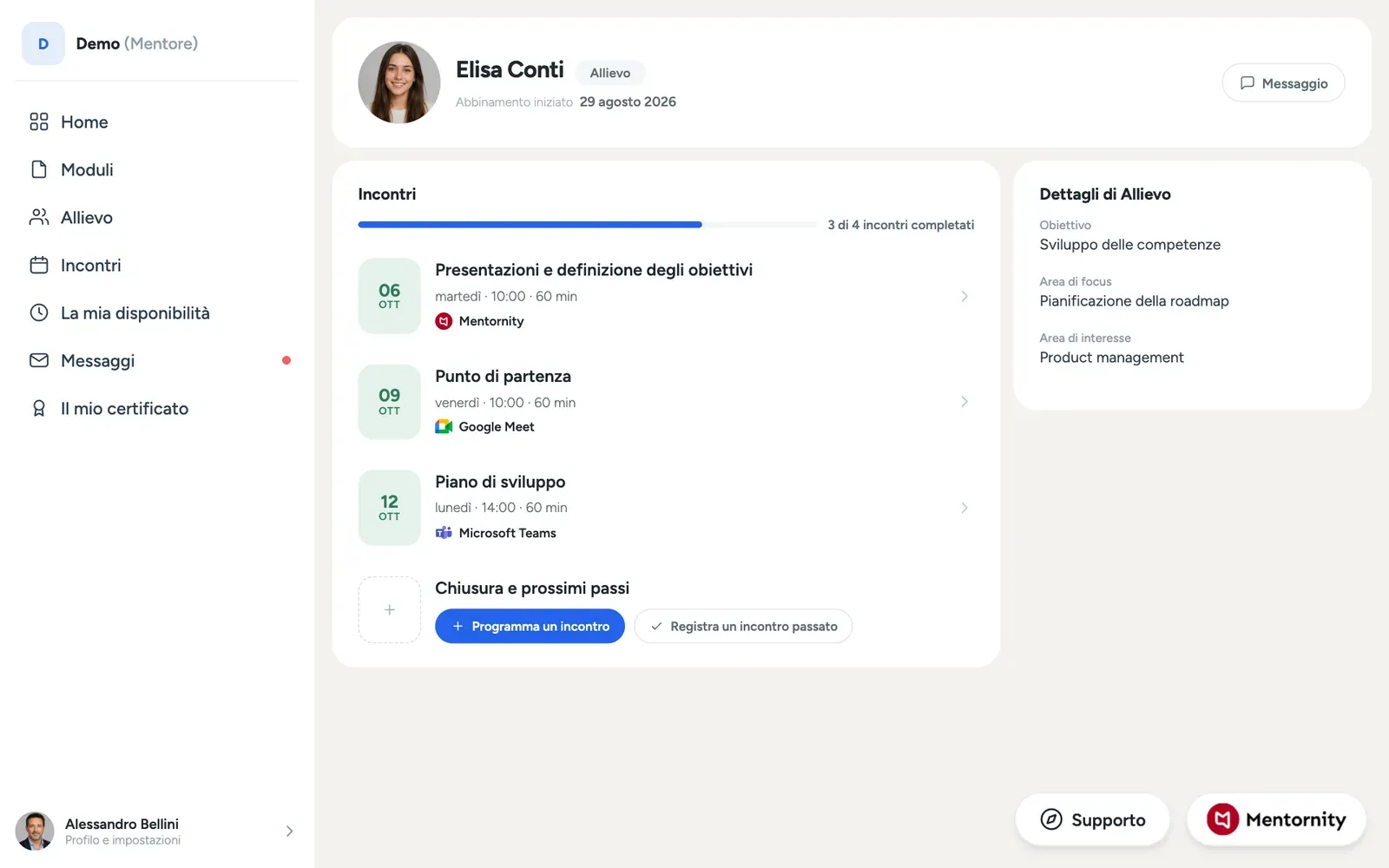
Task: Click "Product management" text
Action: point(1111,358)
